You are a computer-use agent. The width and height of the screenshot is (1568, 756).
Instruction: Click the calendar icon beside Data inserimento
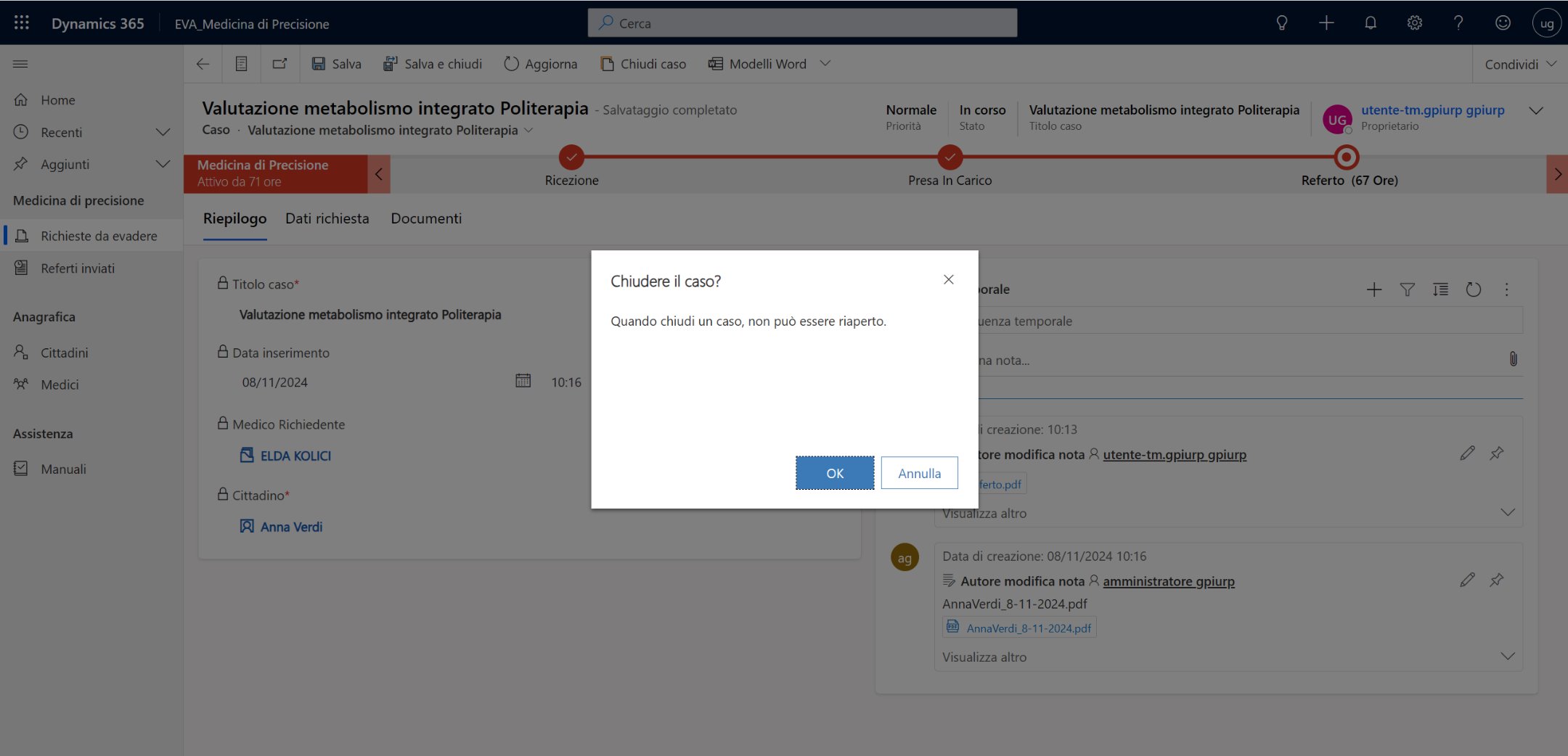523,381
